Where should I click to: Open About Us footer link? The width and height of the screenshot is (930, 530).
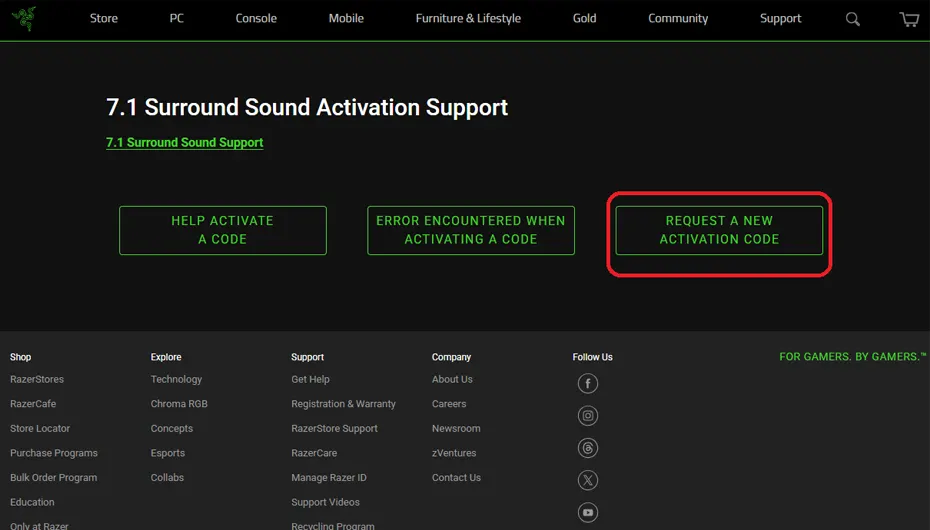pos(452,379)
